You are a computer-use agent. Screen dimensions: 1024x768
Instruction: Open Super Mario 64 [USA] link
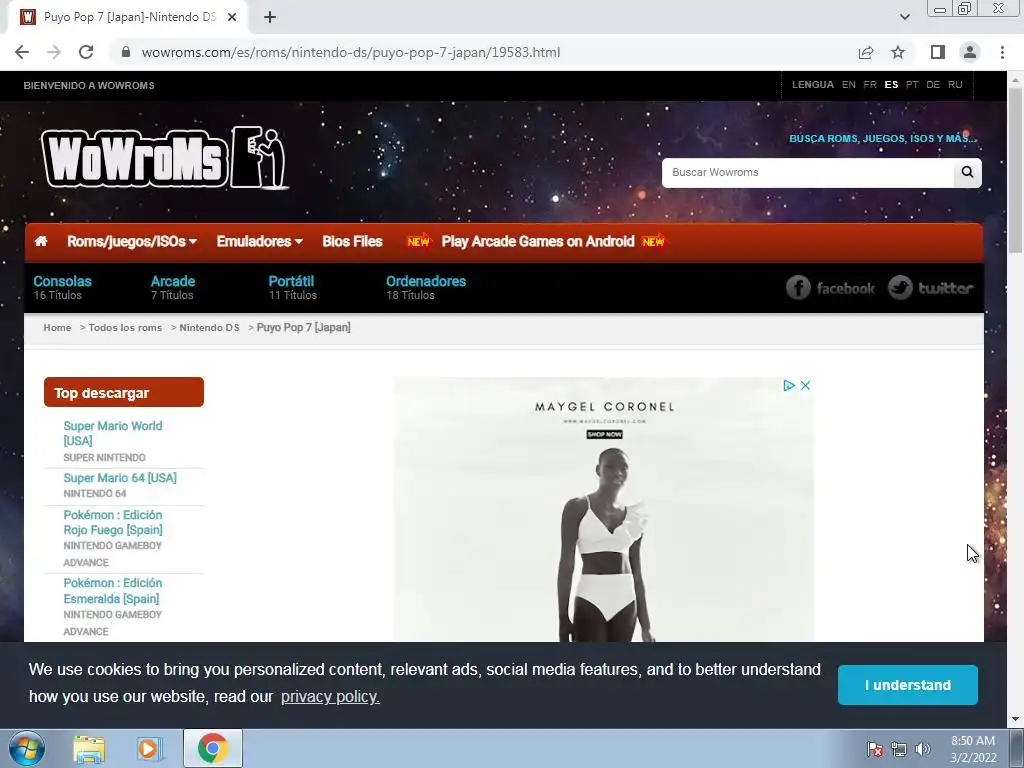(120, 478)
